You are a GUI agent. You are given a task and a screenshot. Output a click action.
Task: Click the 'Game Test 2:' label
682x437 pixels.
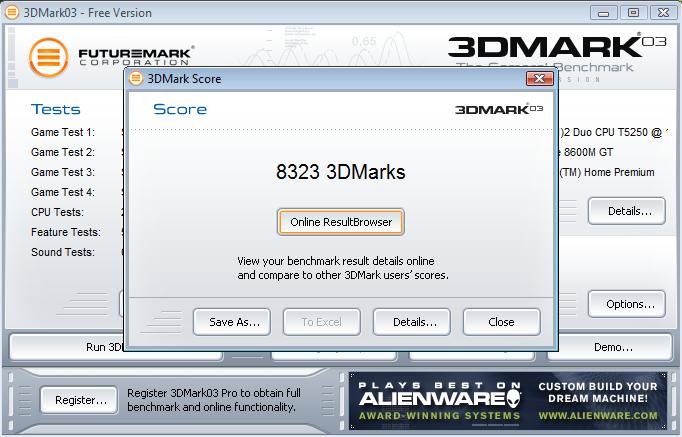point(63,152)
